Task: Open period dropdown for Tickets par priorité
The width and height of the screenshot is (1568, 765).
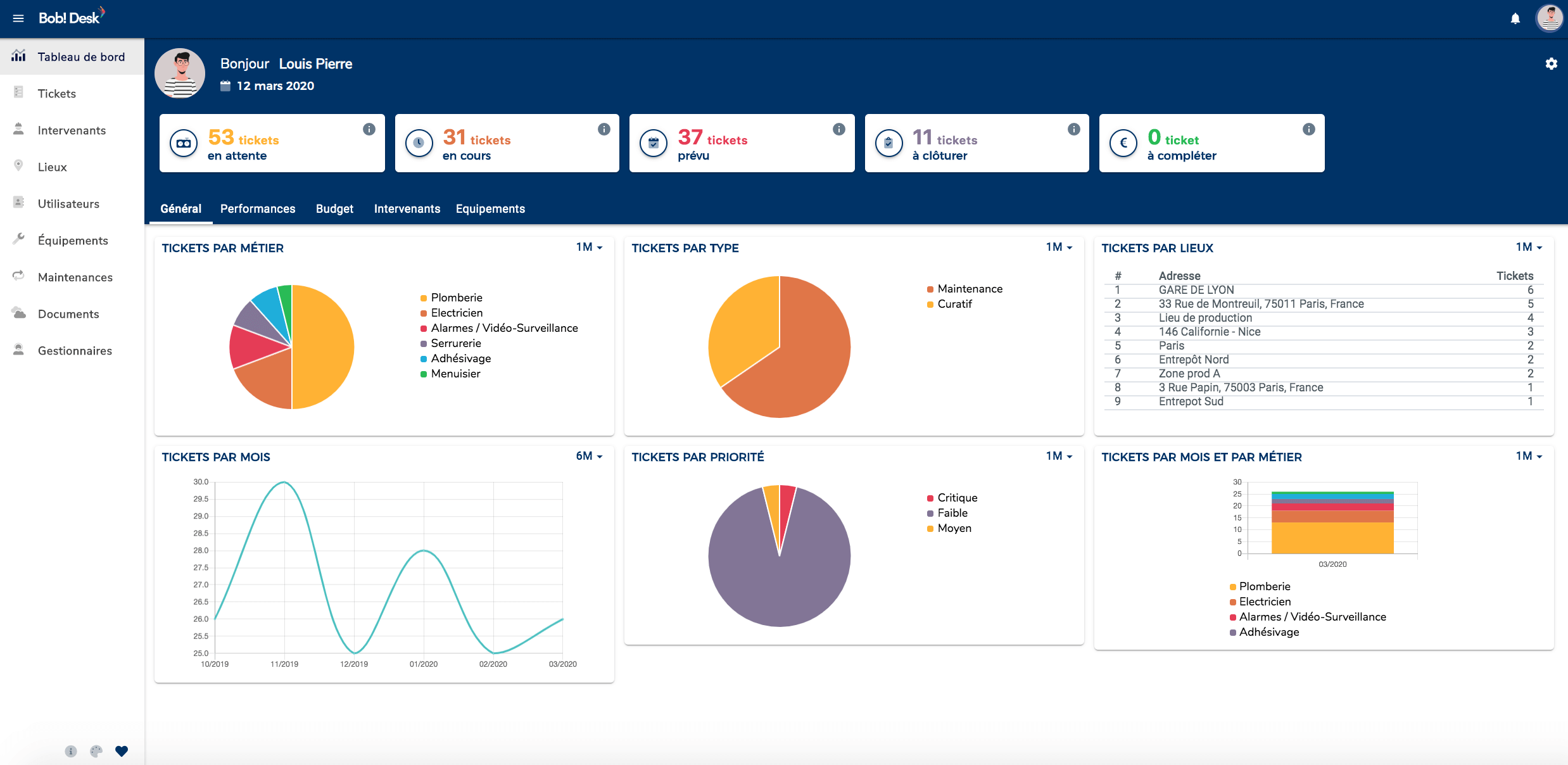Action: [1059, 456]
